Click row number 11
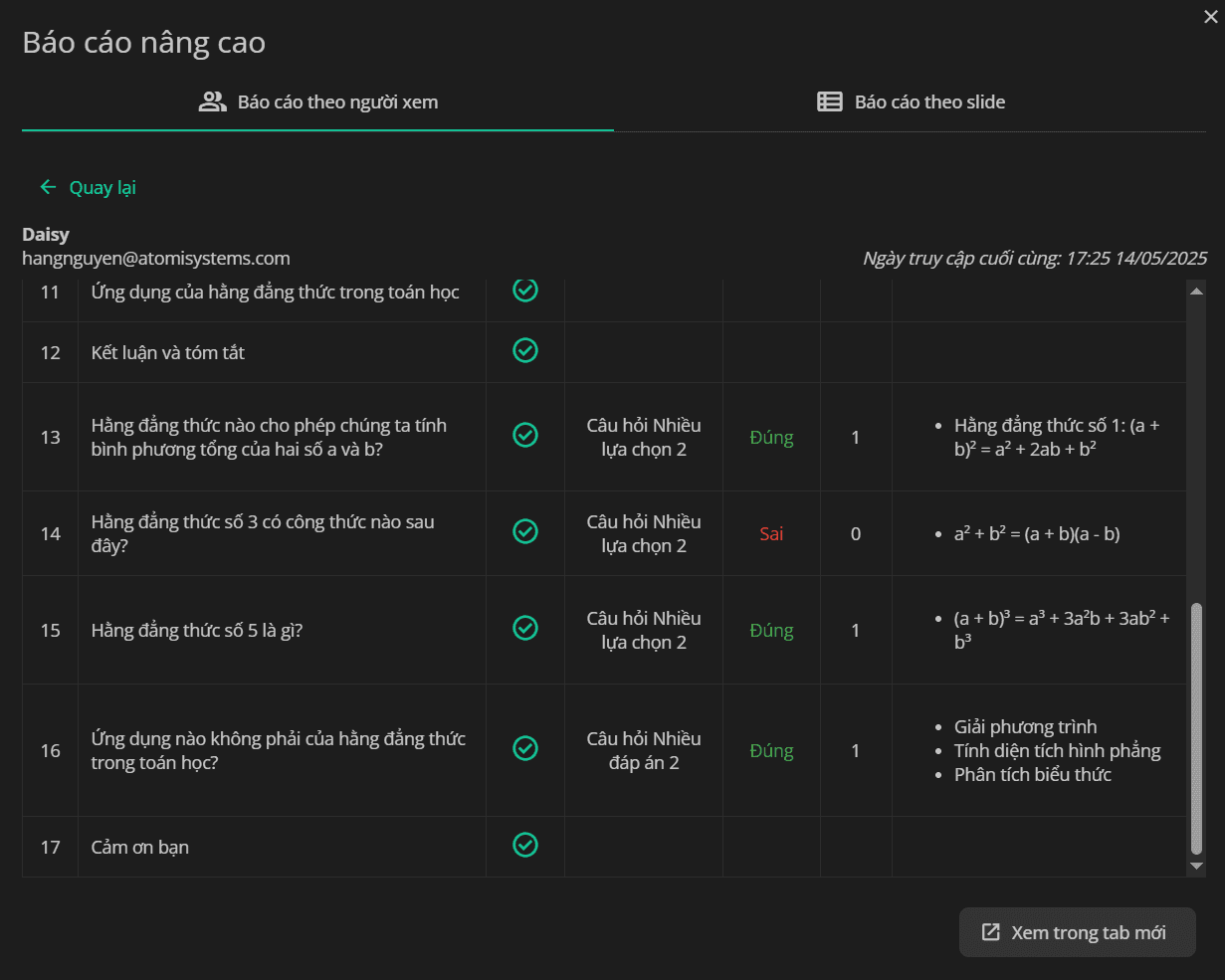Viewport: 1225px width, 980px height. click(x=50, y=293)
